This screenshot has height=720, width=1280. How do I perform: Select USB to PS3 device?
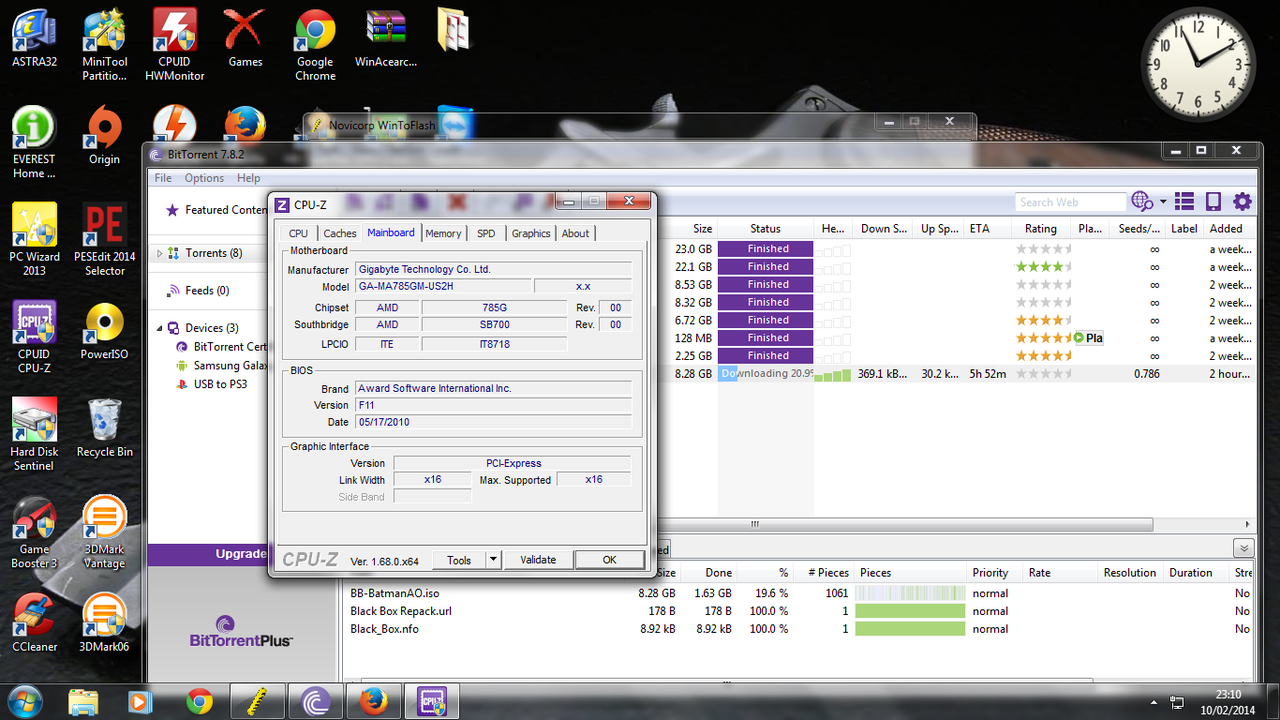211,384
